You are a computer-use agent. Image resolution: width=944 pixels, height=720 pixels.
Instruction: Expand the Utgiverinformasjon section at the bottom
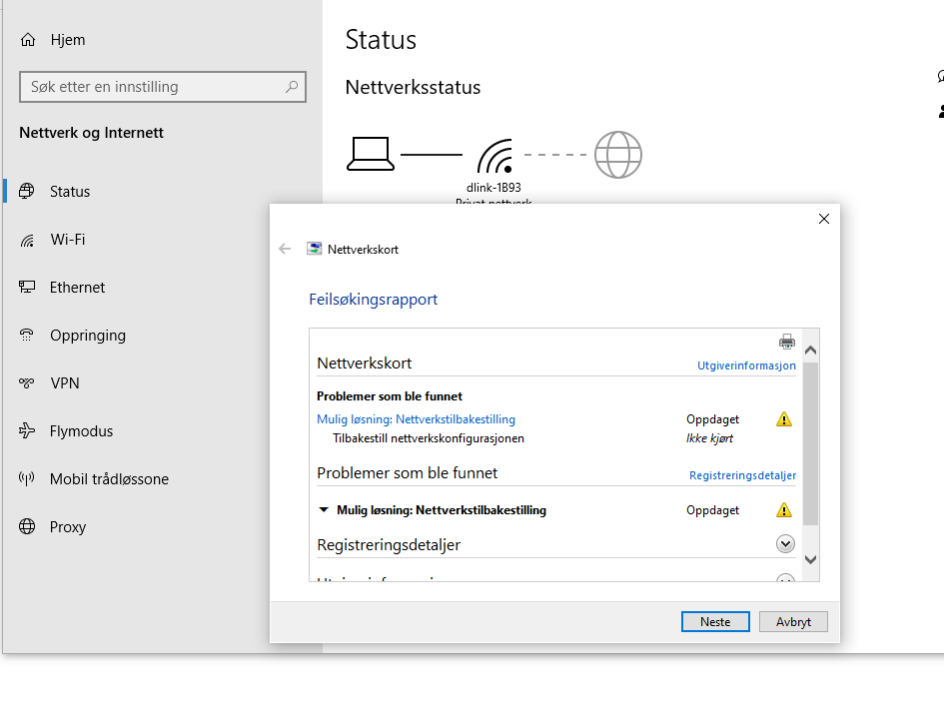(x=785, y=576)
